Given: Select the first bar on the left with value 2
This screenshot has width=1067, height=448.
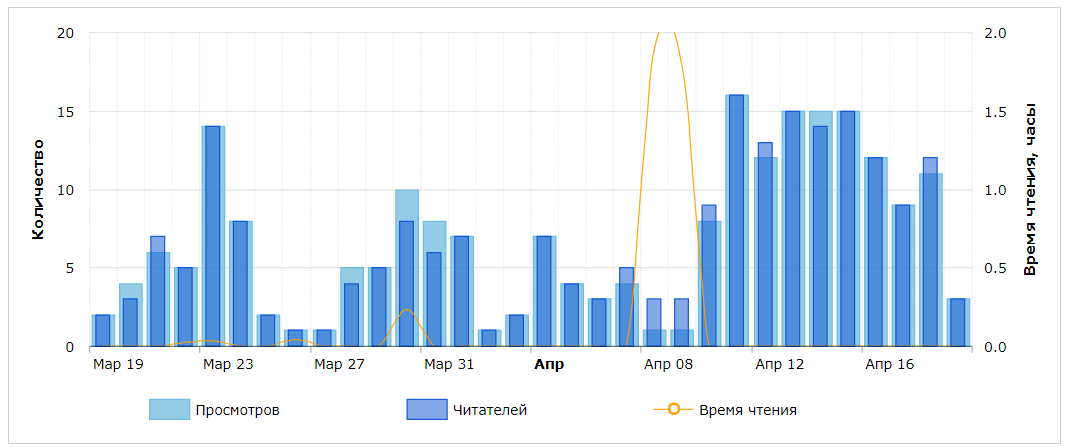Looking at the screenshot, I should [103, 331].
